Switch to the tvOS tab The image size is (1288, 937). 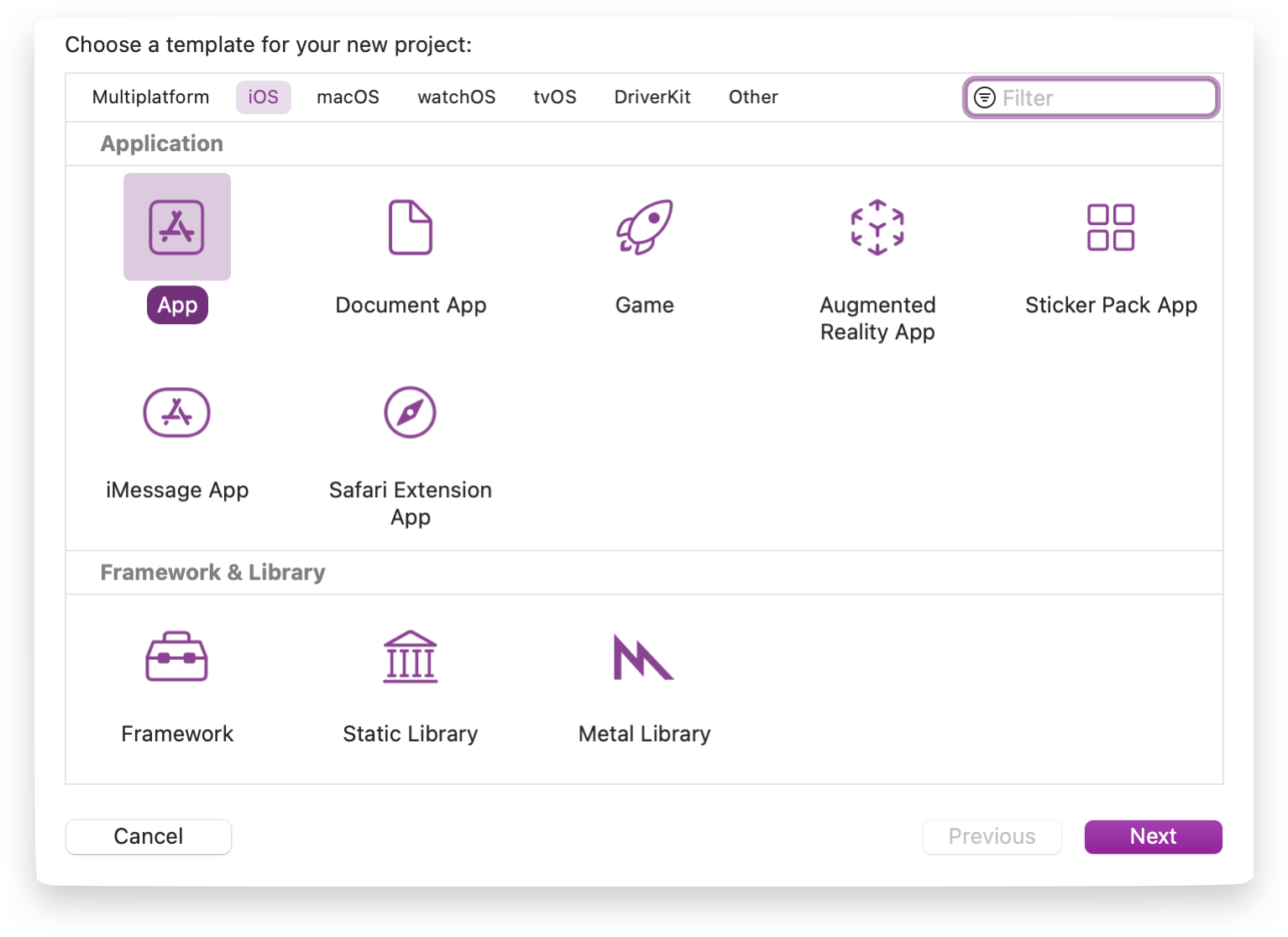pyautogui.click(x=555, y=97)
